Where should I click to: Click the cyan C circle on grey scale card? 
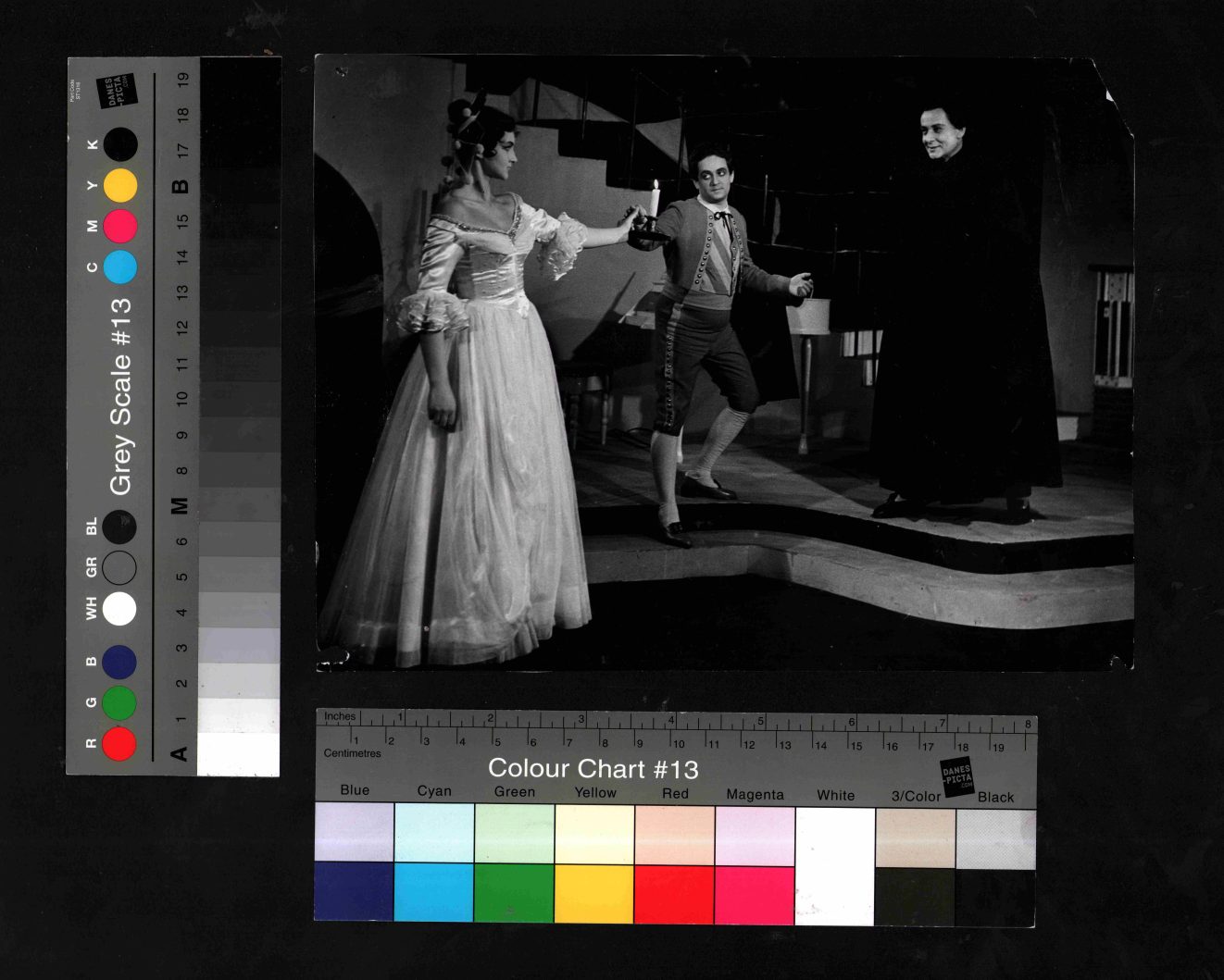(120, 267)
